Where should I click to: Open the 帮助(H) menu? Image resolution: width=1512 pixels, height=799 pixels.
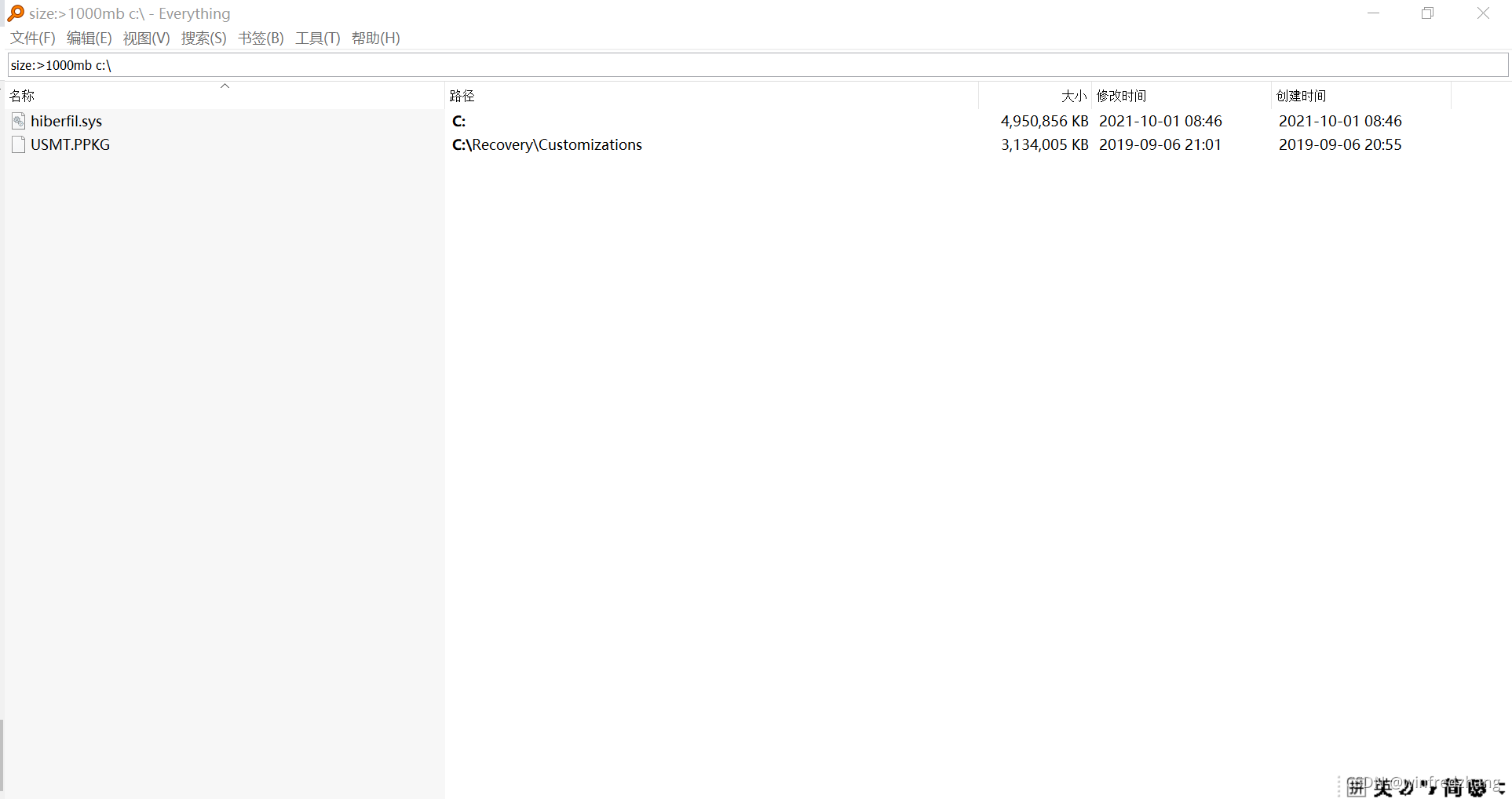tap(375, 38)
